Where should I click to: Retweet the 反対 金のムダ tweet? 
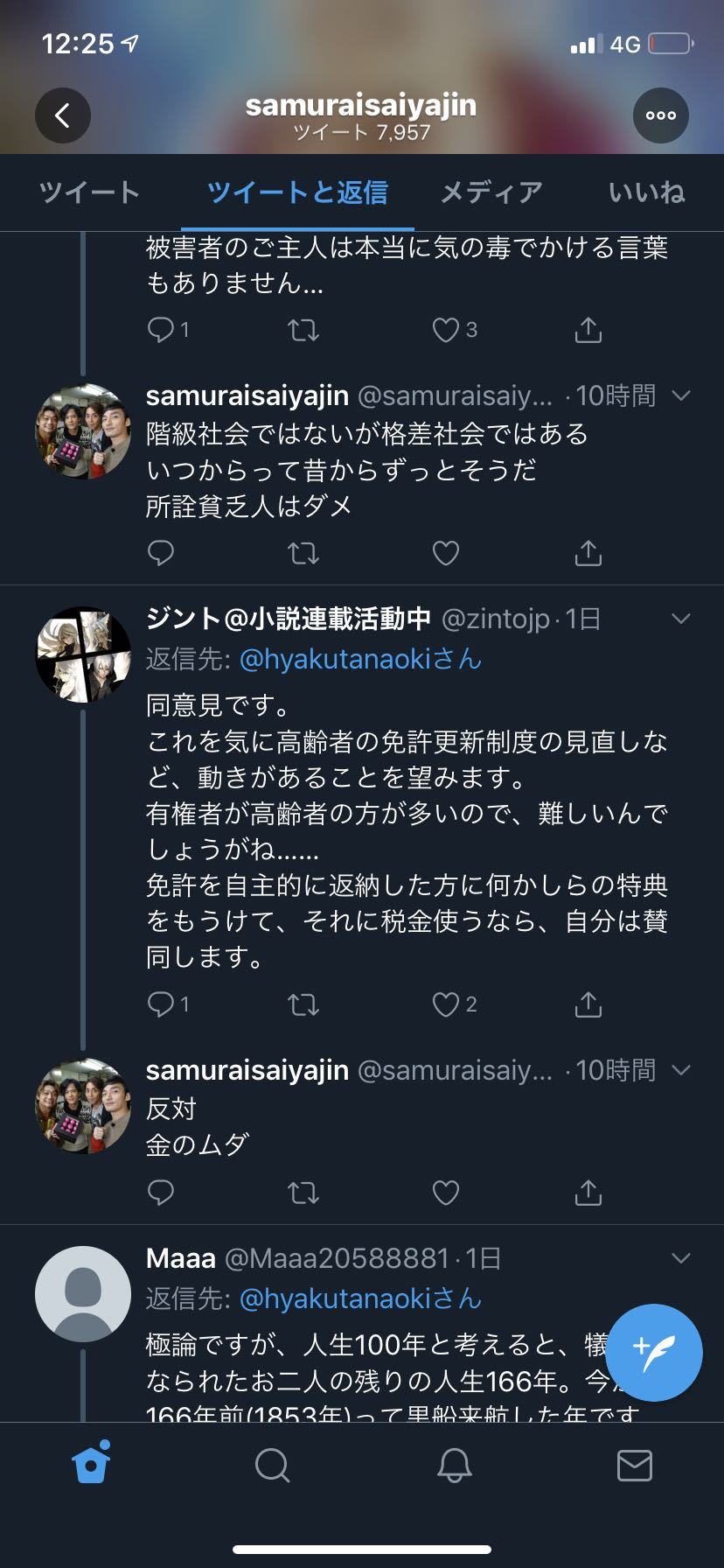pos(303,1193)
